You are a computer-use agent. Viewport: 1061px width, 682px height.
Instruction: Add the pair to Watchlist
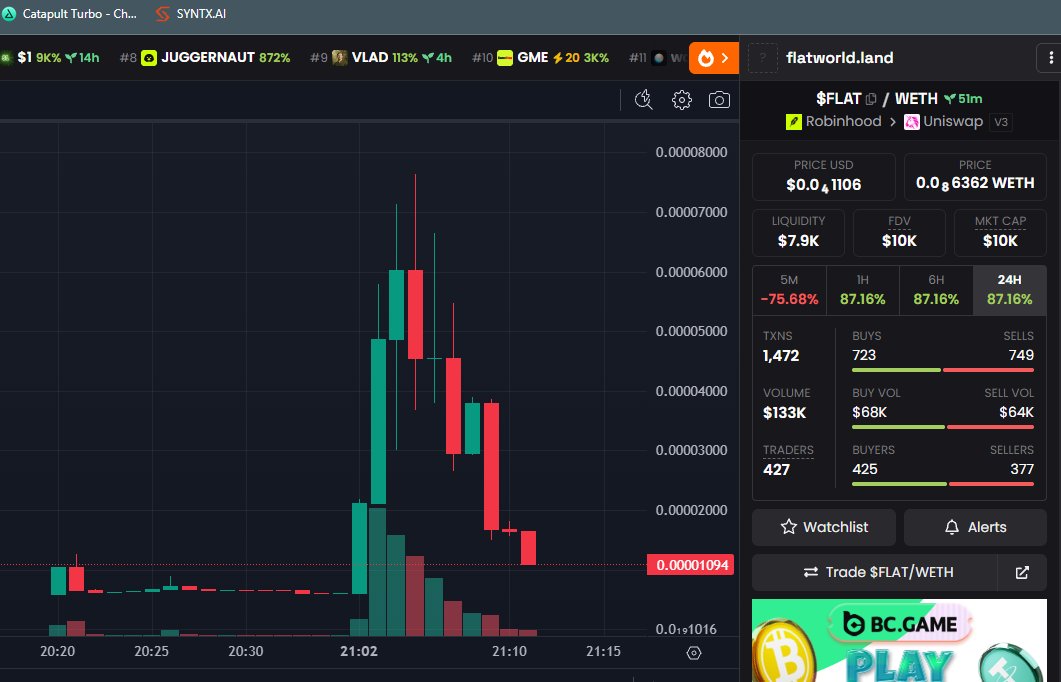[823, 527]
